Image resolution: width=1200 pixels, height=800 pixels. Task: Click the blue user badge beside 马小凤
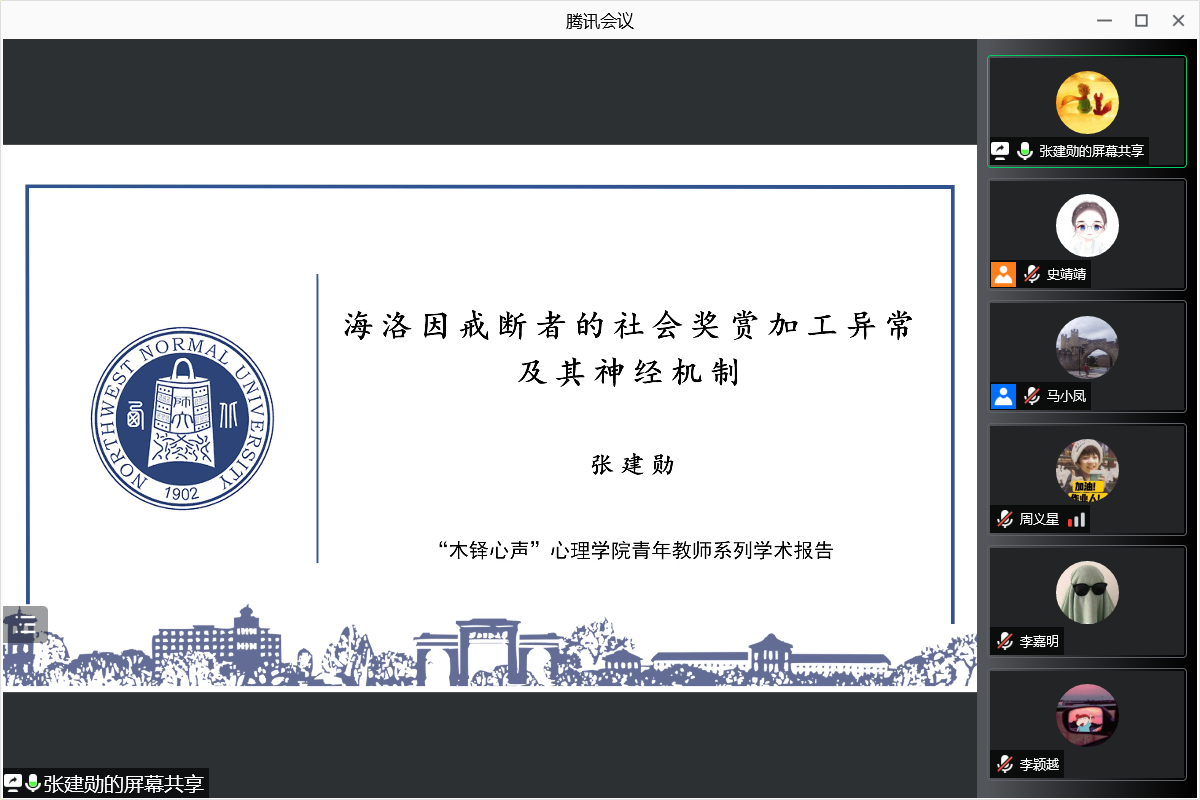point(1003,396)
